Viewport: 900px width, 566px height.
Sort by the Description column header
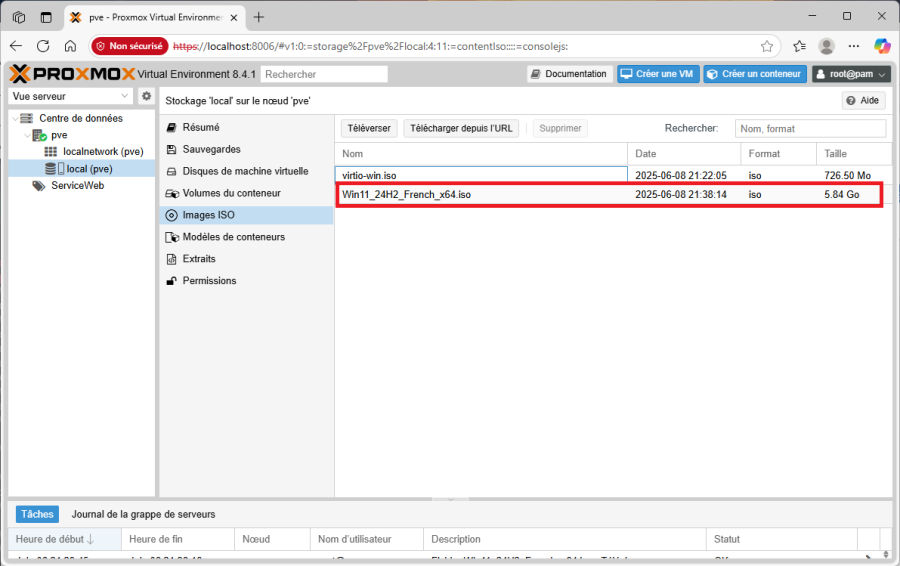[x=565, y=539]
